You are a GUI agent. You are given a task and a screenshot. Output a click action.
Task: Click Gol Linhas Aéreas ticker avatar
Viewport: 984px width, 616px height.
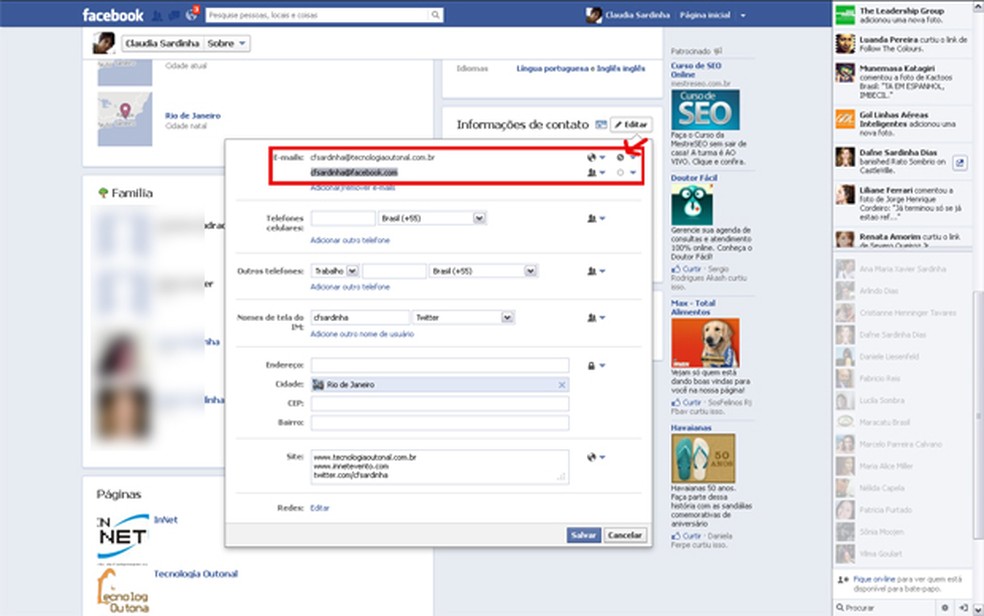[x=845, y=119]
